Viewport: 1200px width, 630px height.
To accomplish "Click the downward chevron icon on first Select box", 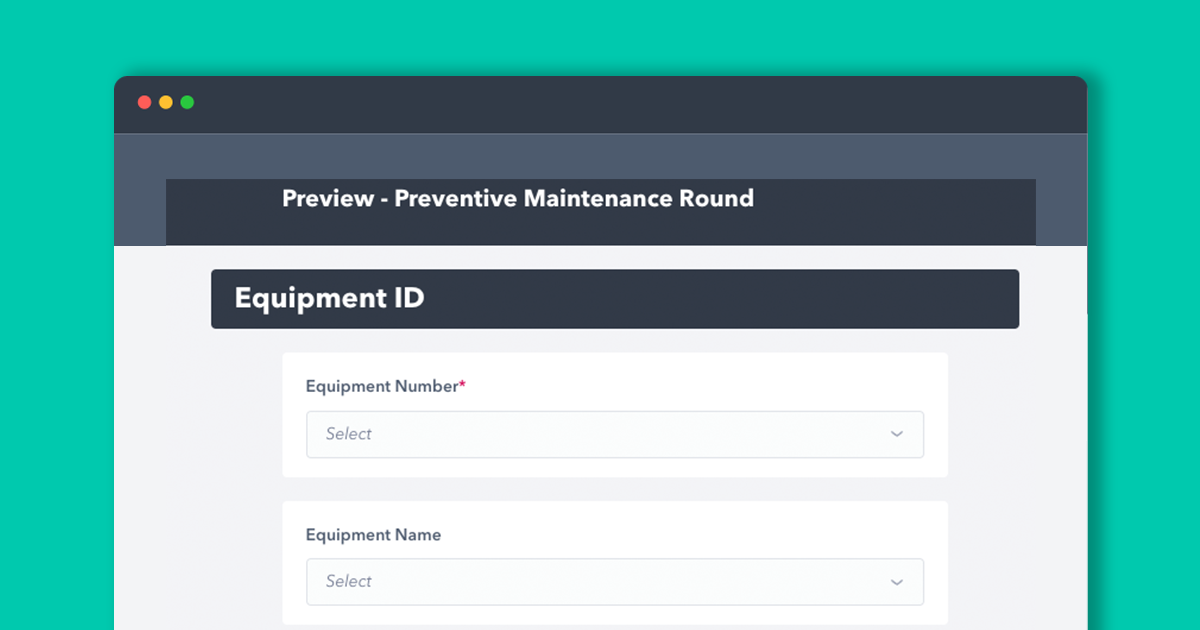I will [x=897, y=434].
